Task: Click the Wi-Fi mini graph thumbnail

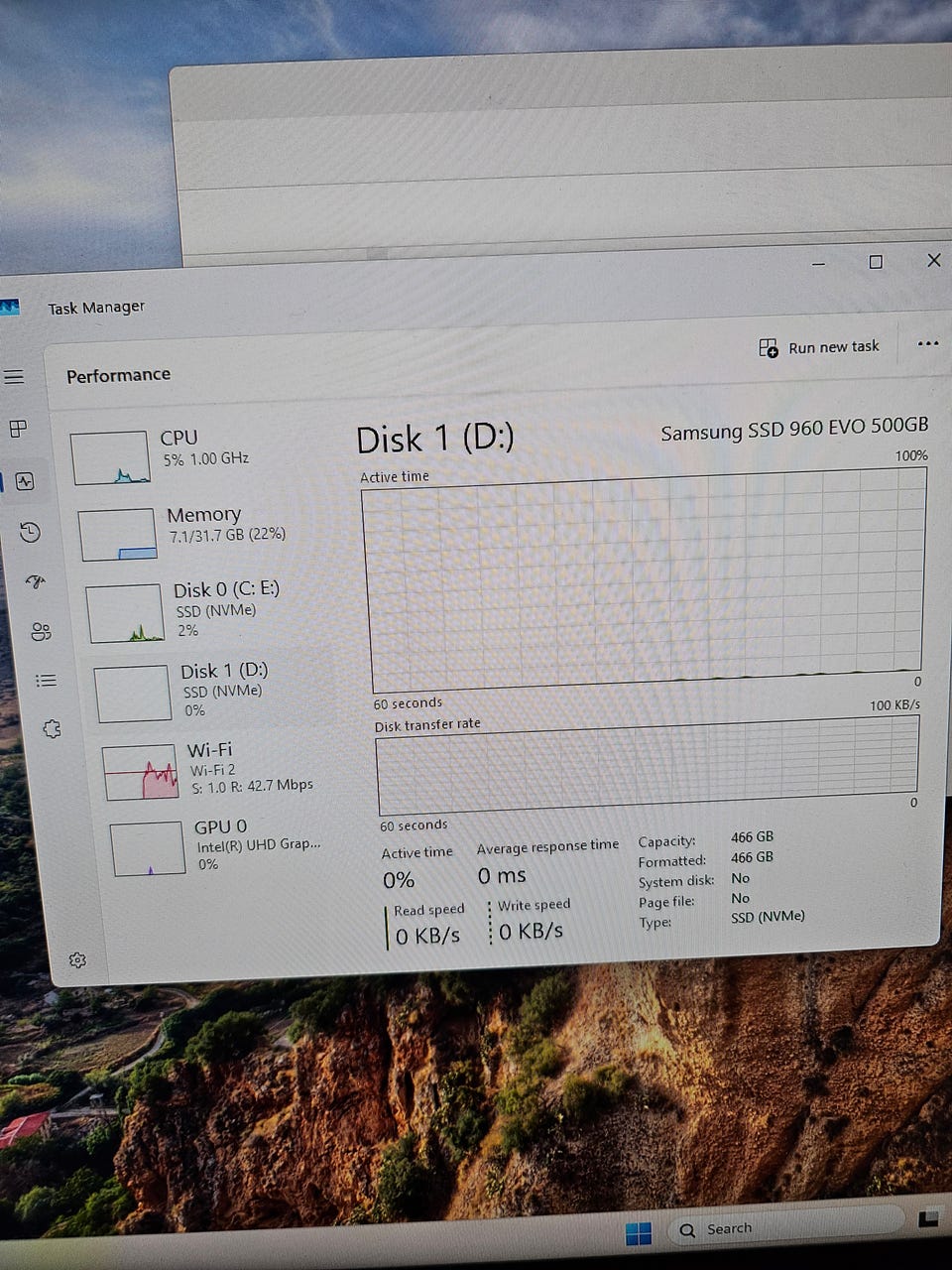Action: (x=141, y=773)
